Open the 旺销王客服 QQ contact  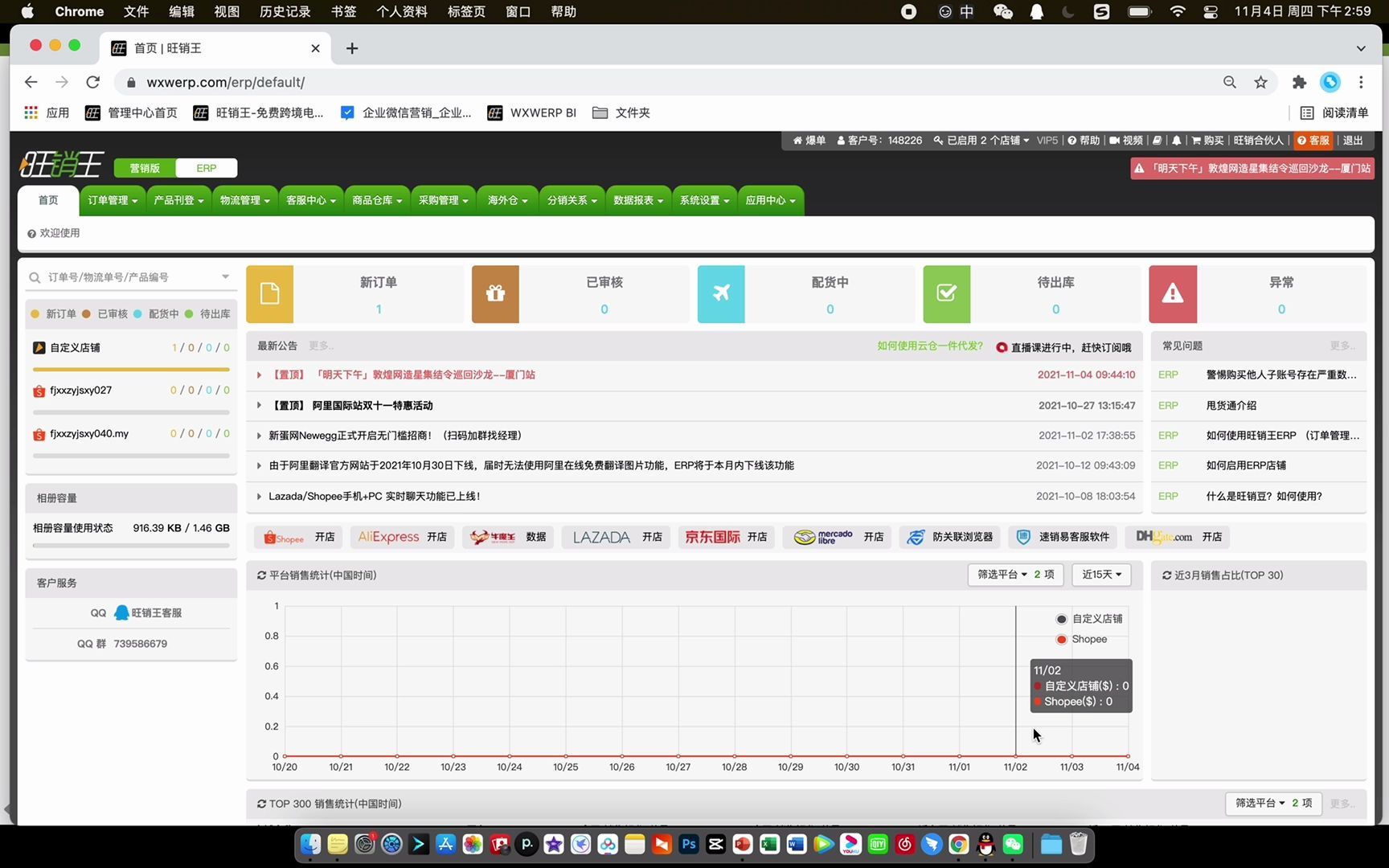tap(148, 612)
